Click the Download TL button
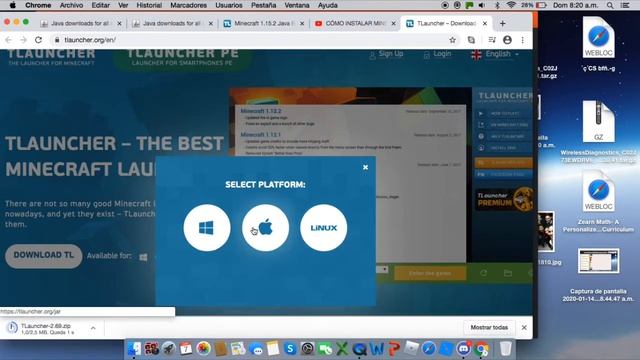This screenshot has width=640, height=360. pos(44,256)
